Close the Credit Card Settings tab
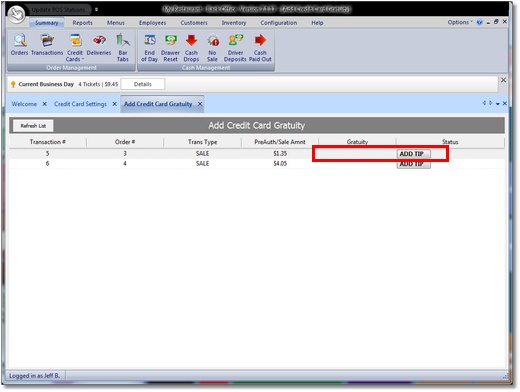 click(x=115, y=104)
